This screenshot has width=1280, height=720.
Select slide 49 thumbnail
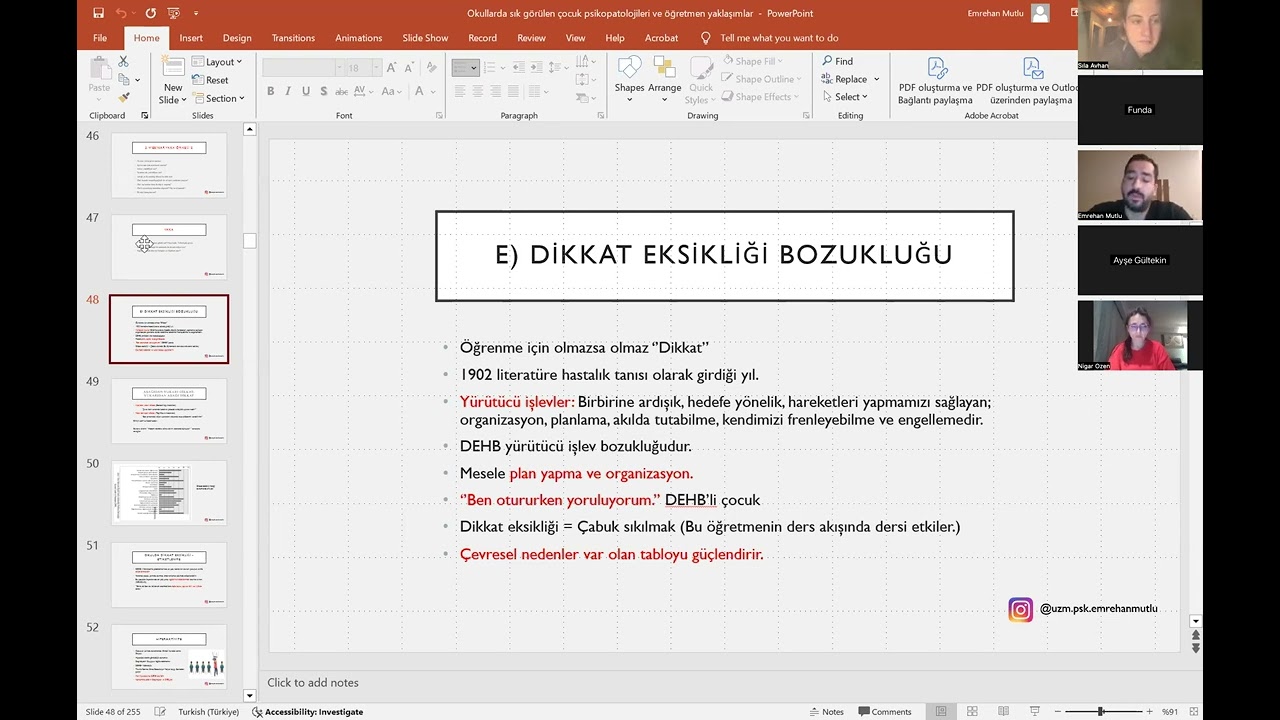(x=169, y=410)
